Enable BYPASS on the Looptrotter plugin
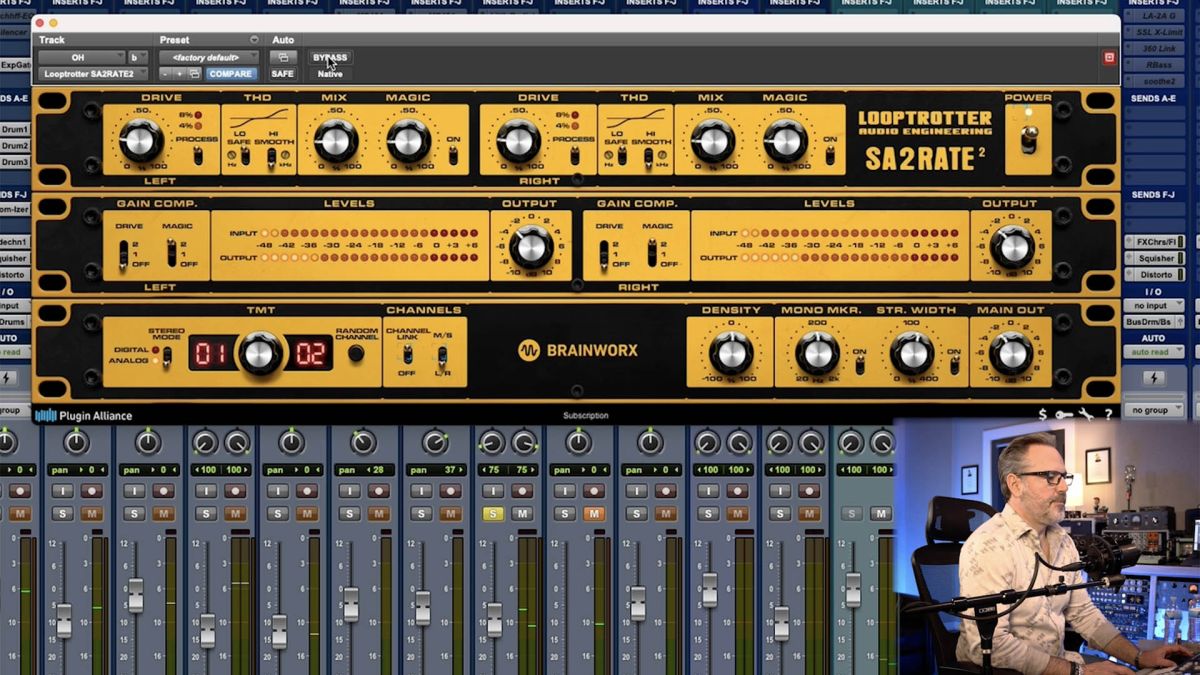The image size is (1200, 675). 330,57
